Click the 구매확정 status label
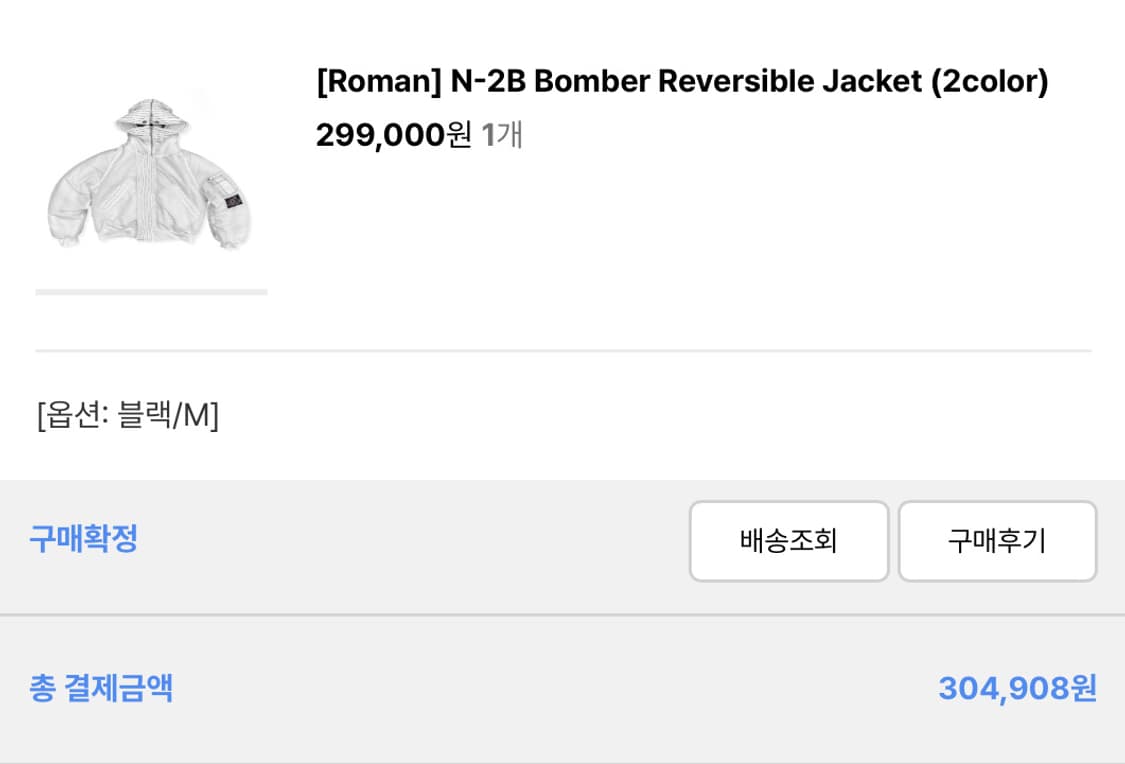 point(84,539)
